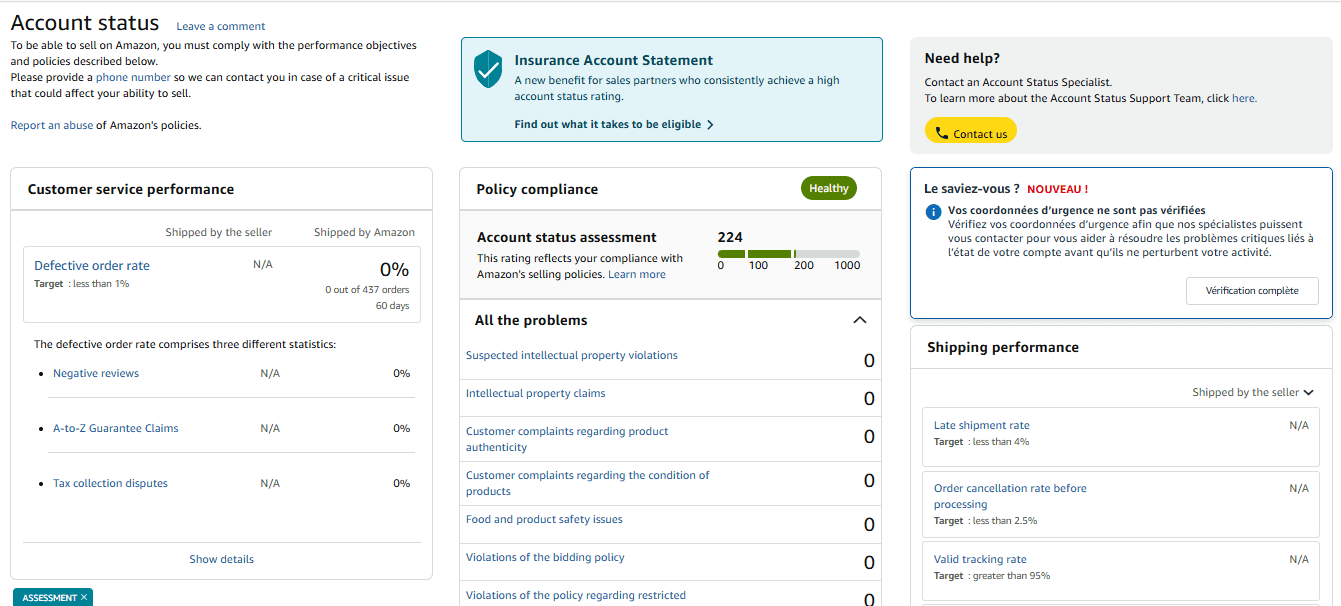This screenshot has width=1341, height=606.
Task: Click the shield checkmark icon in Insurance Account Statement
Action: coord(487,68)
